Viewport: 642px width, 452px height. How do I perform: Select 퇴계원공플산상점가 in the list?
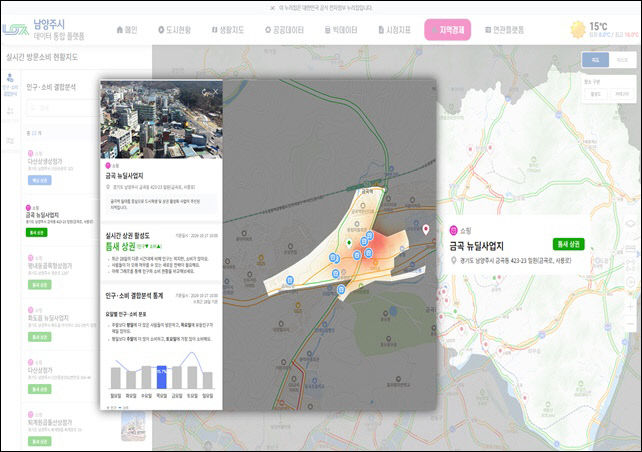(50, 422)
